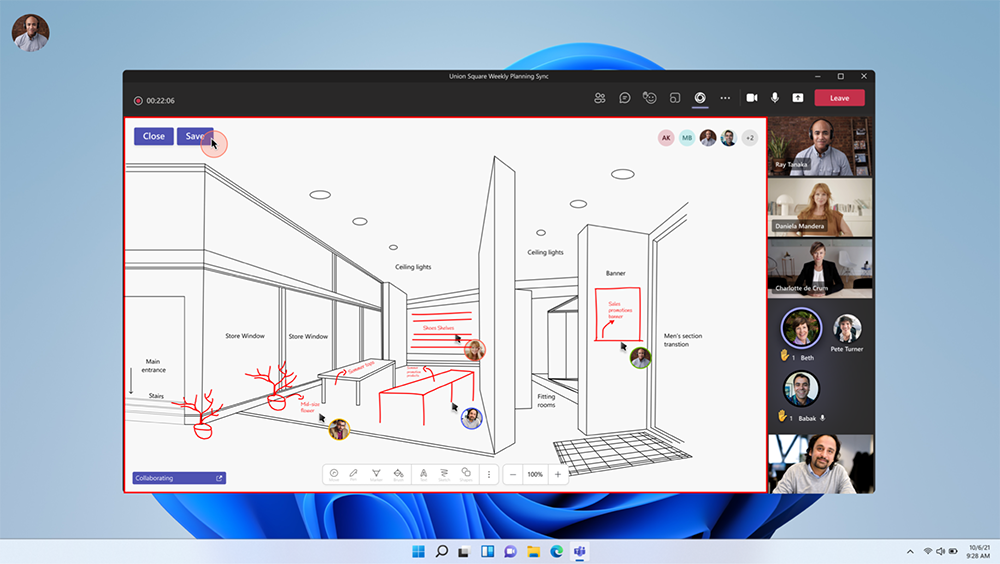
Task: Open Microsoft Edge from the taskbar
Action: coord(556,551)
